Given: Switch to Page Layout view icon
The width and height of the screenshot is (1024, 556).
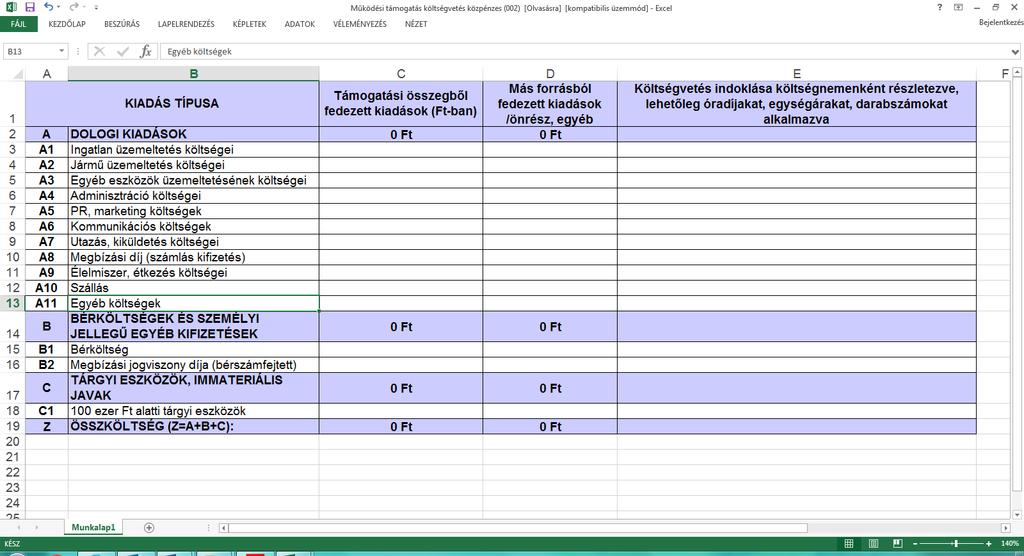Looking at the screenshot, I should (x=873, y=544).
